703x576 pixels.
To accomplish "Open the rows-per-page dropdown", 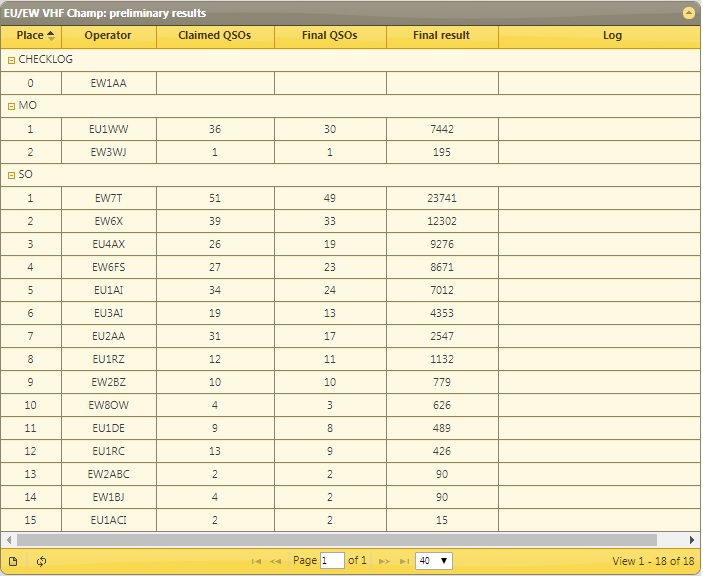I will point(434,561).
